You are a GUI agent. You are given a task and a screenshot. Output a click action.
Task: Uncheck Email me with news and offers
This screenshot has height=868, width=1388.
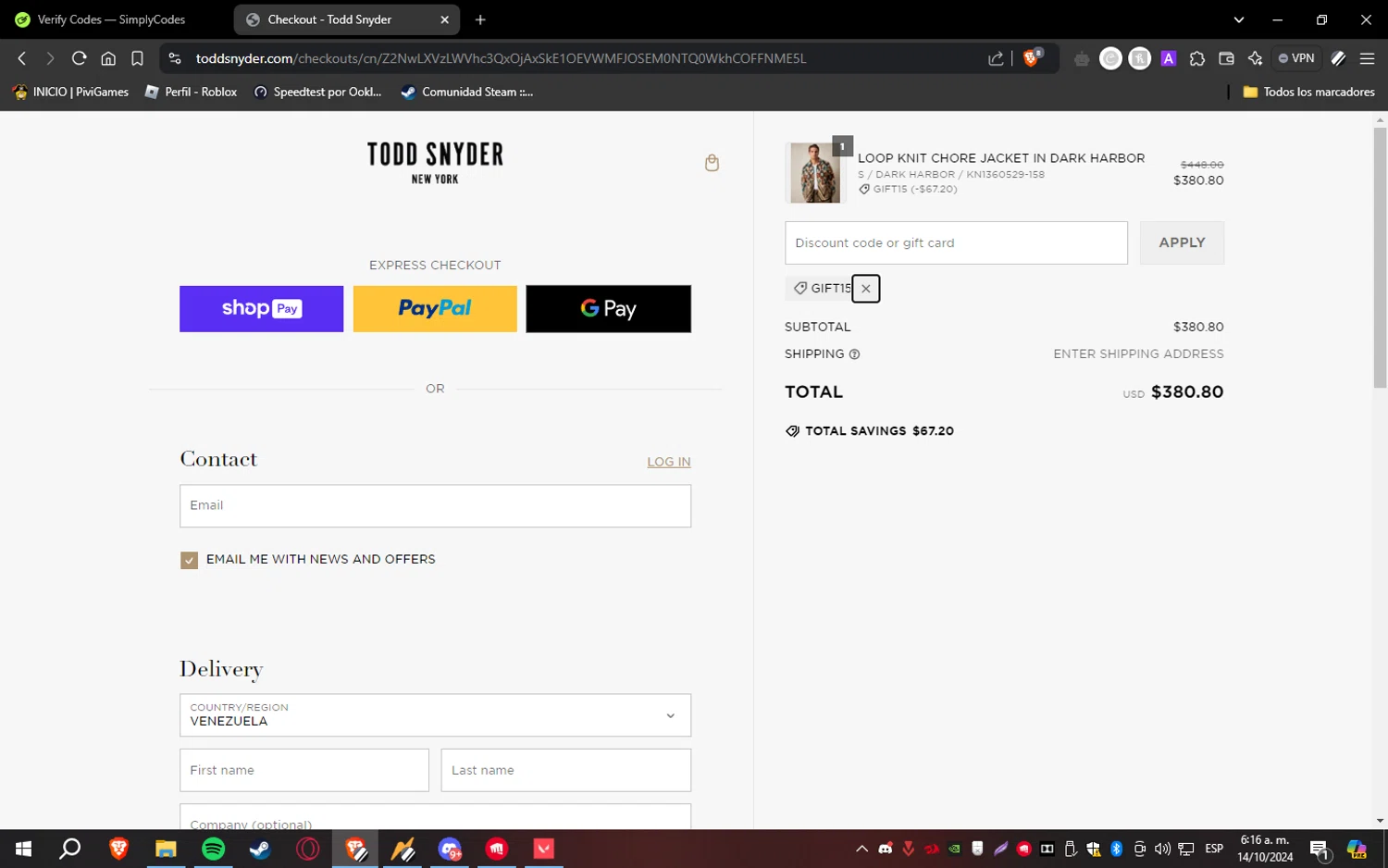(189, 560)
